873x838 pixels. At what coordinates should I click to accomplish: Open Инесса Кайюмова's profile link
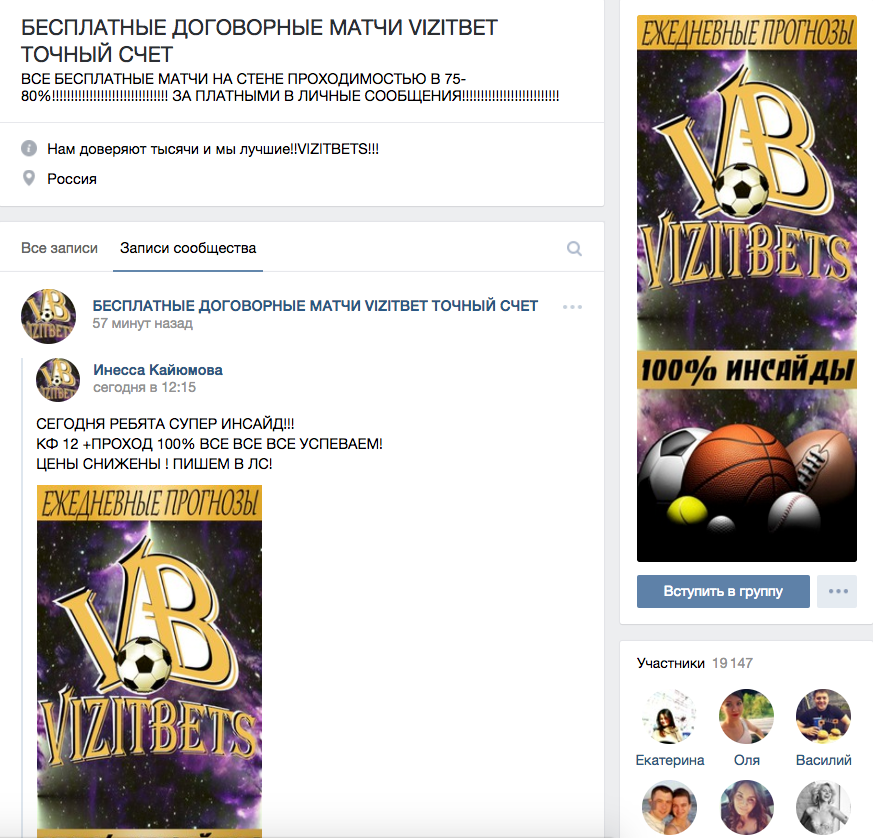coord(158,370)
